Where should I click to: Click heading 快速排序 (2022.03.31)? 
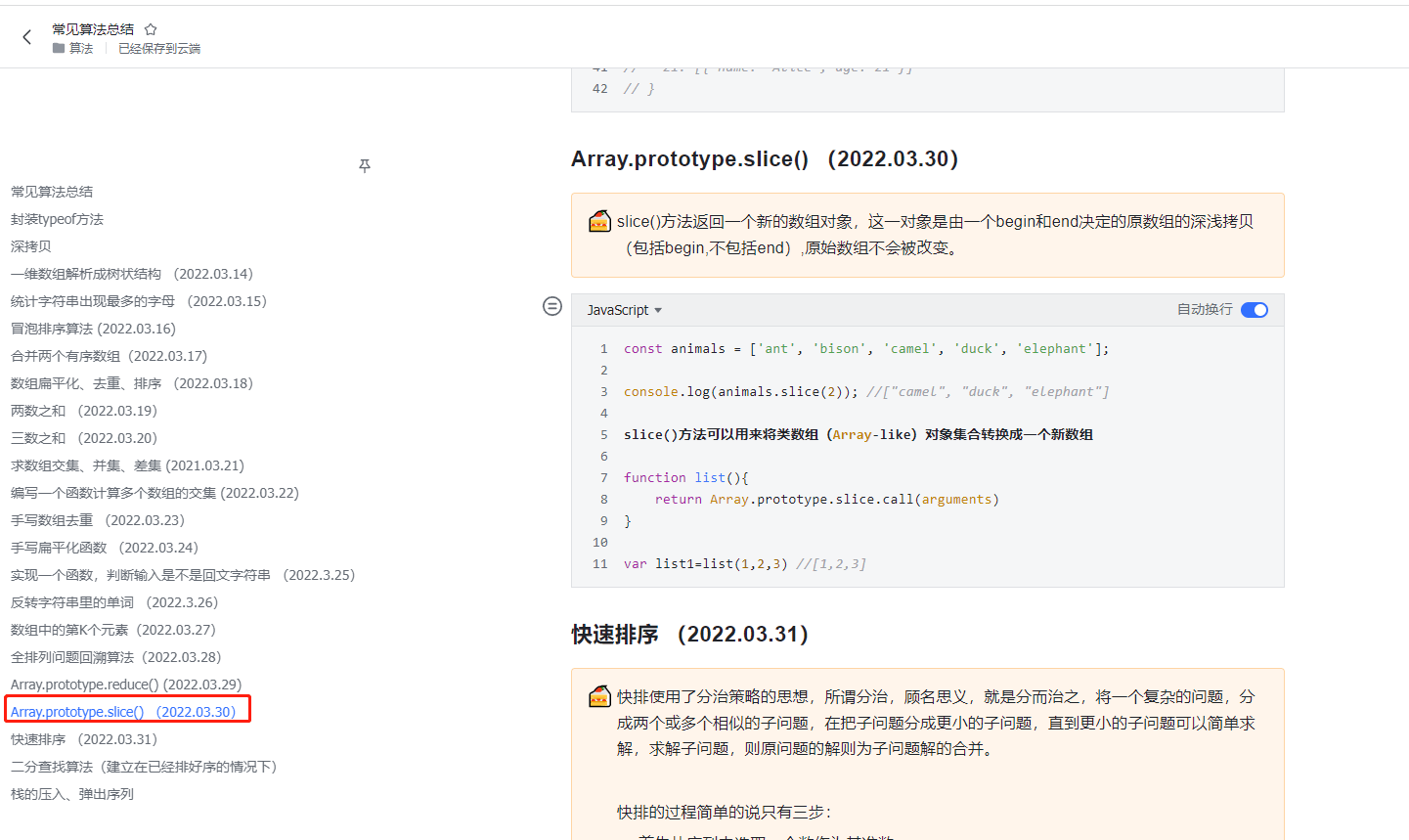[690, 634]
